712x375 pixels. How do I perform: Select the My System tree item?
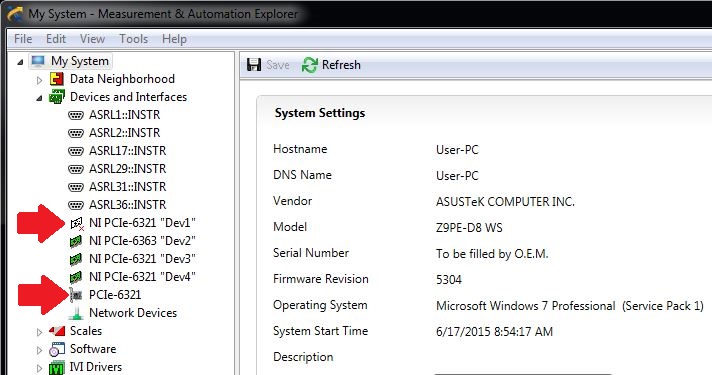(79, 61)
